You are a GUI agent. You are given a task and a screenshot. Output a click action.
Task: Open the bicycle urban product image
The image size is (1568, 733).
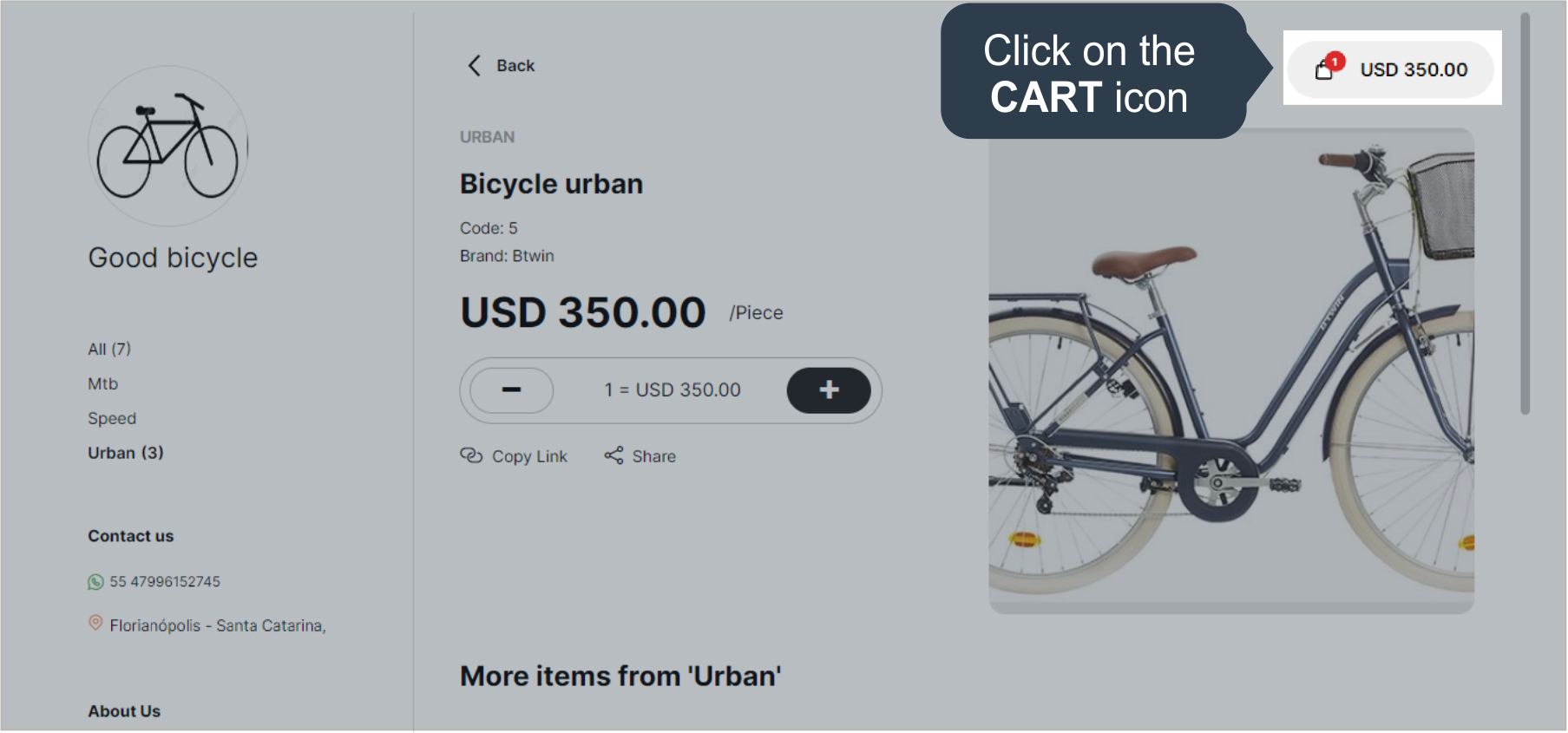click(1231, 371)
